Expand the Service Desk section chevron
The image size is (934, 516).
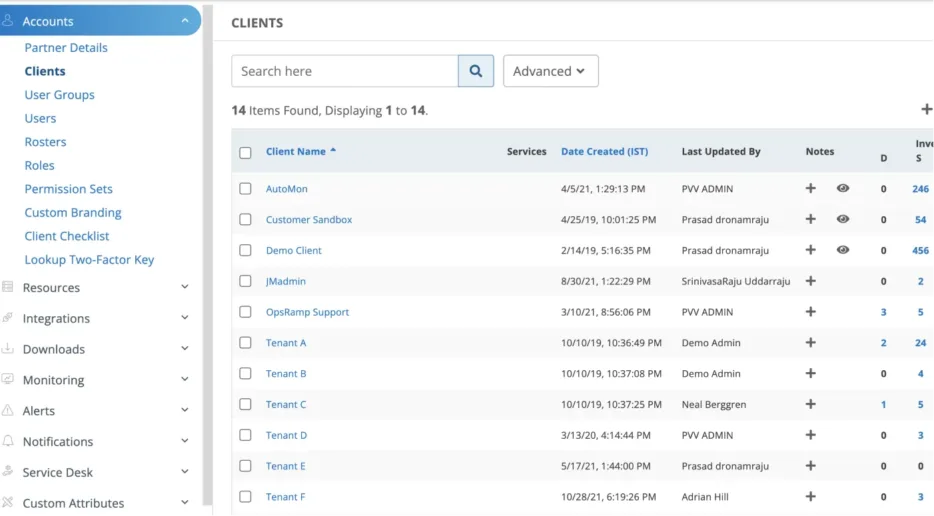pyautogui.click(x=185, y=471)
